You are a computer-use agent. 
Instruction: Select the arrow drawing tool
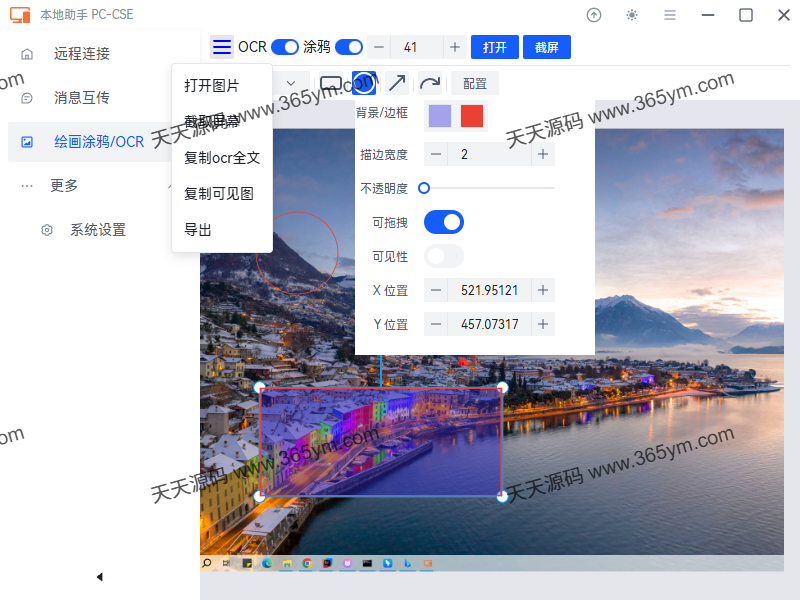[x=396, y=83]
